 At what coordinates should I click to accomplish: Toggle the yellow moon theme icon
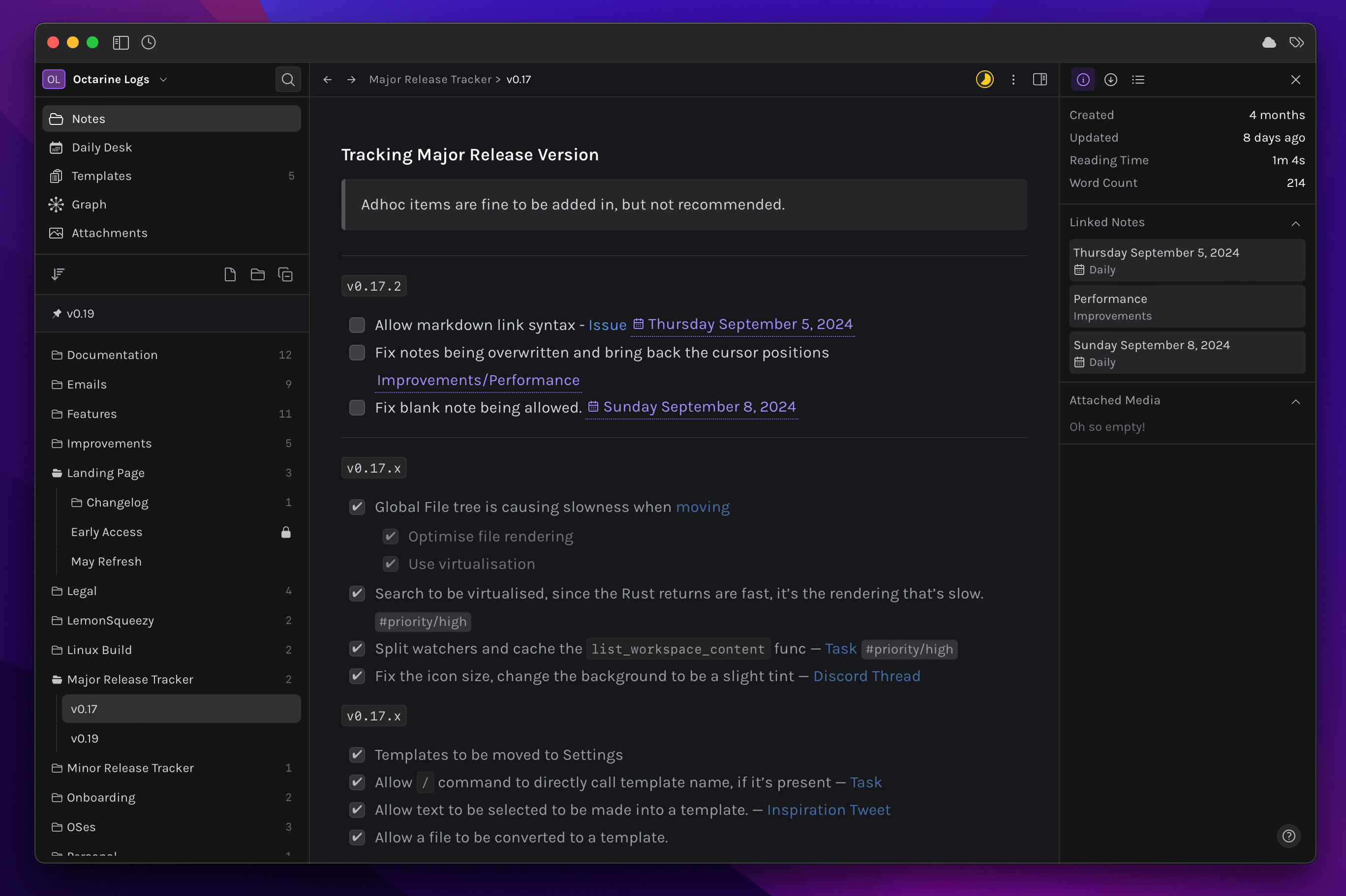(x=984, y=80)
